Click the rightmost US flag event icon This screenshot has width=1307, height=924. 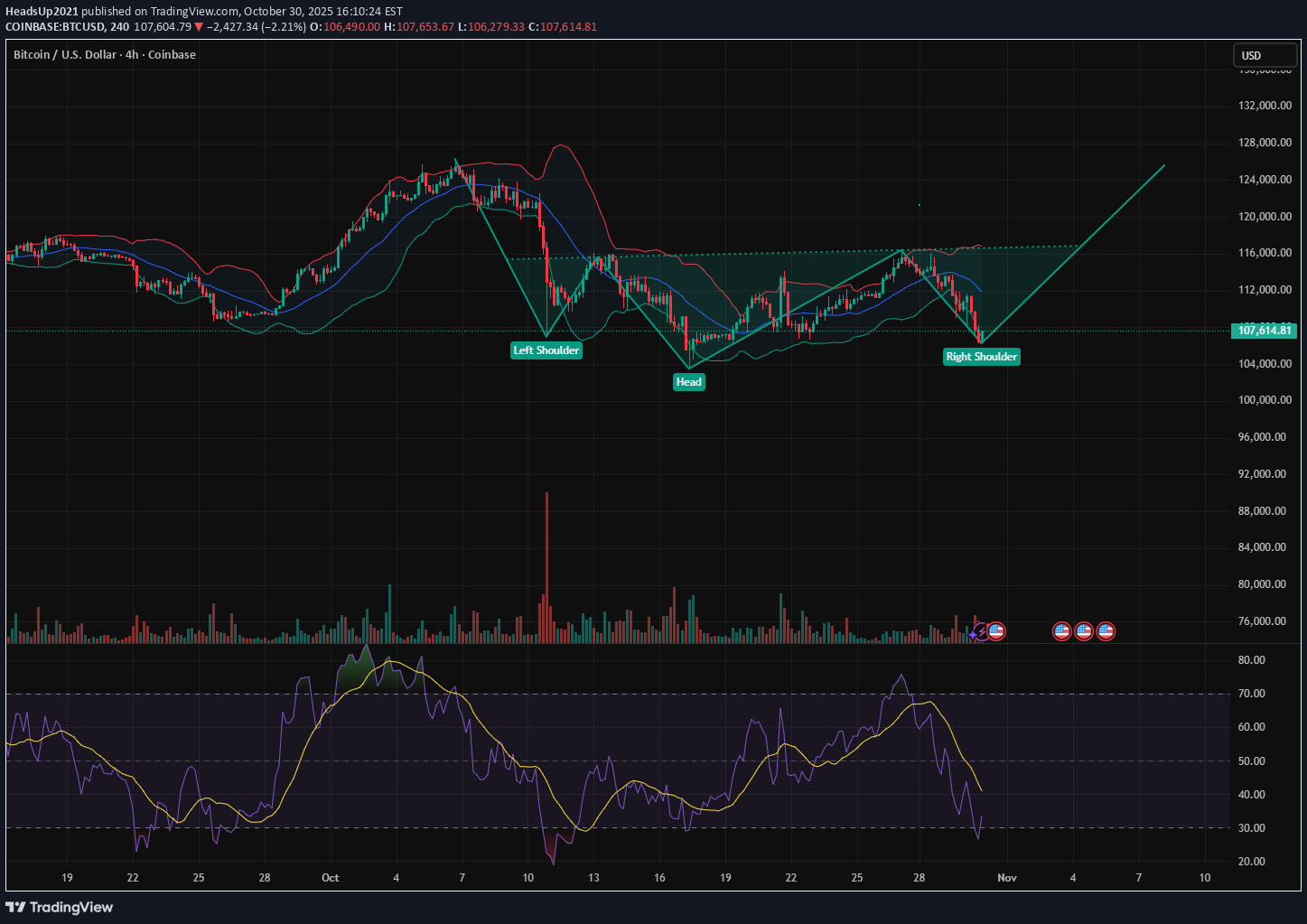tap(1105, 631)
